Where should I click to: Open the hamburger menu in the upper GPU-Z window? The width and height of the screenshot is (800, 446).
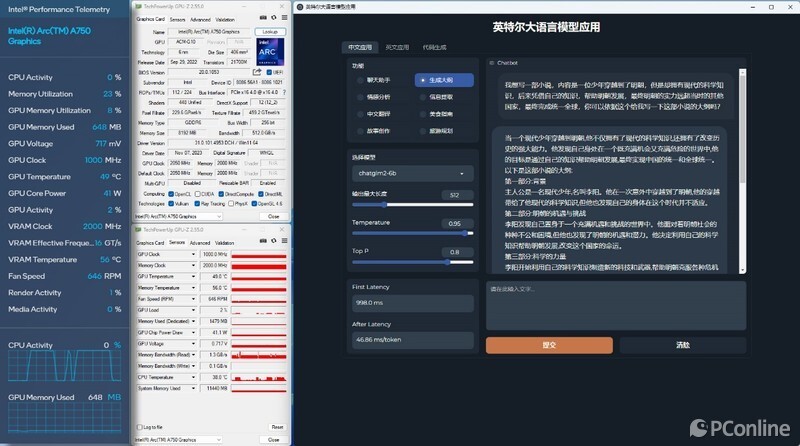(x=284, y=18)
